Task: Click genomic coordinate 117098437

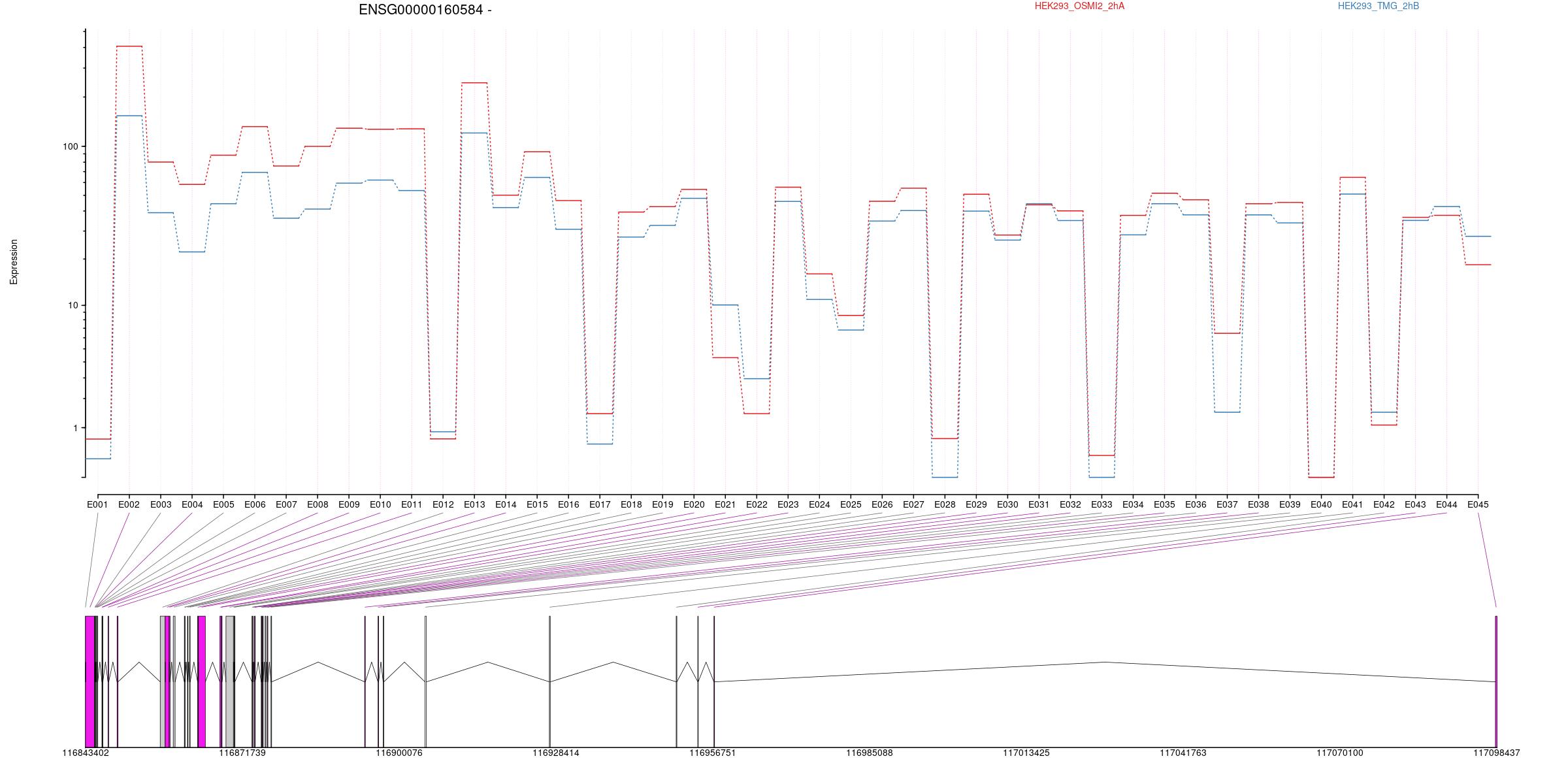Action: click(x=1497, y=753)
